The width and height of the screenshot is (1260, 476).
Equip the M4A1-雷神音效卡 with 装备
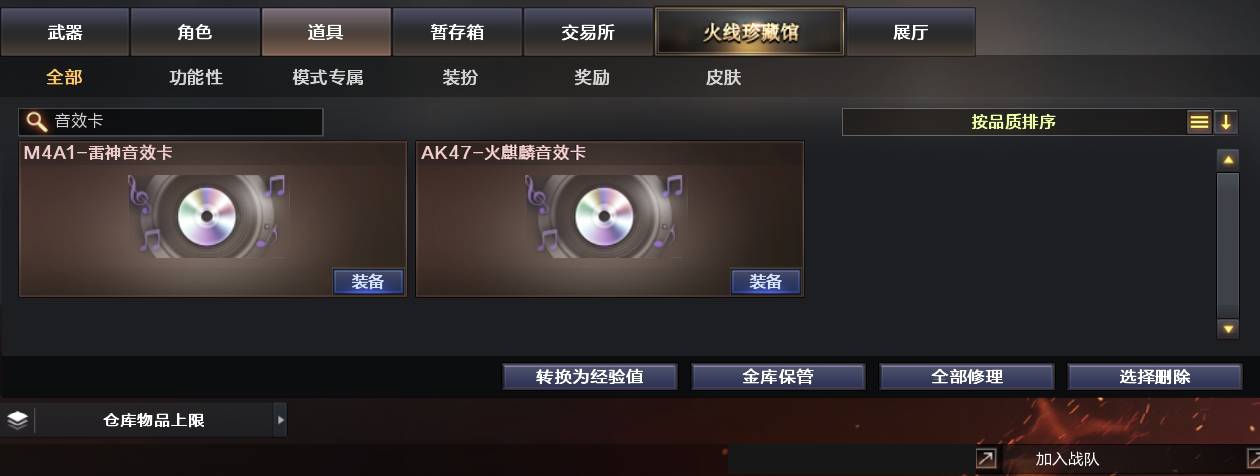pyautogui.click(x=368, y=282)
